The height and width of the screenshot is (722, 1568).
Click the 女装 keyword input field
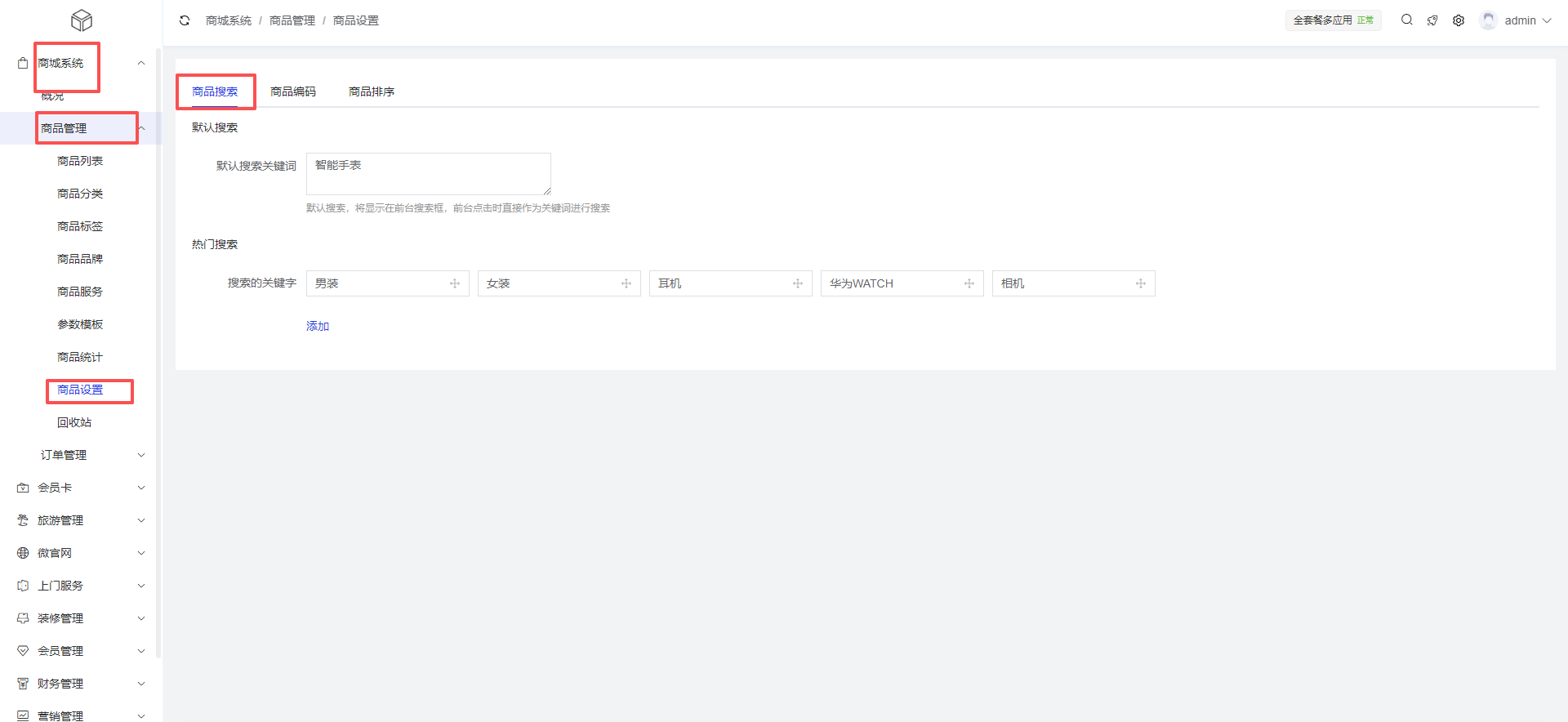559,283
